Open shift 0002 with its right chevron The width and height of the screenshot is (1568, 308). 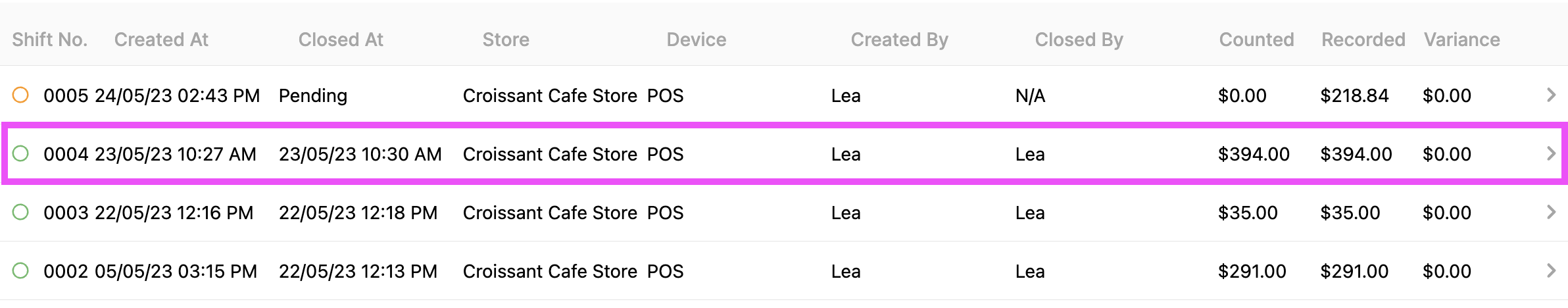coord(1551,270)
